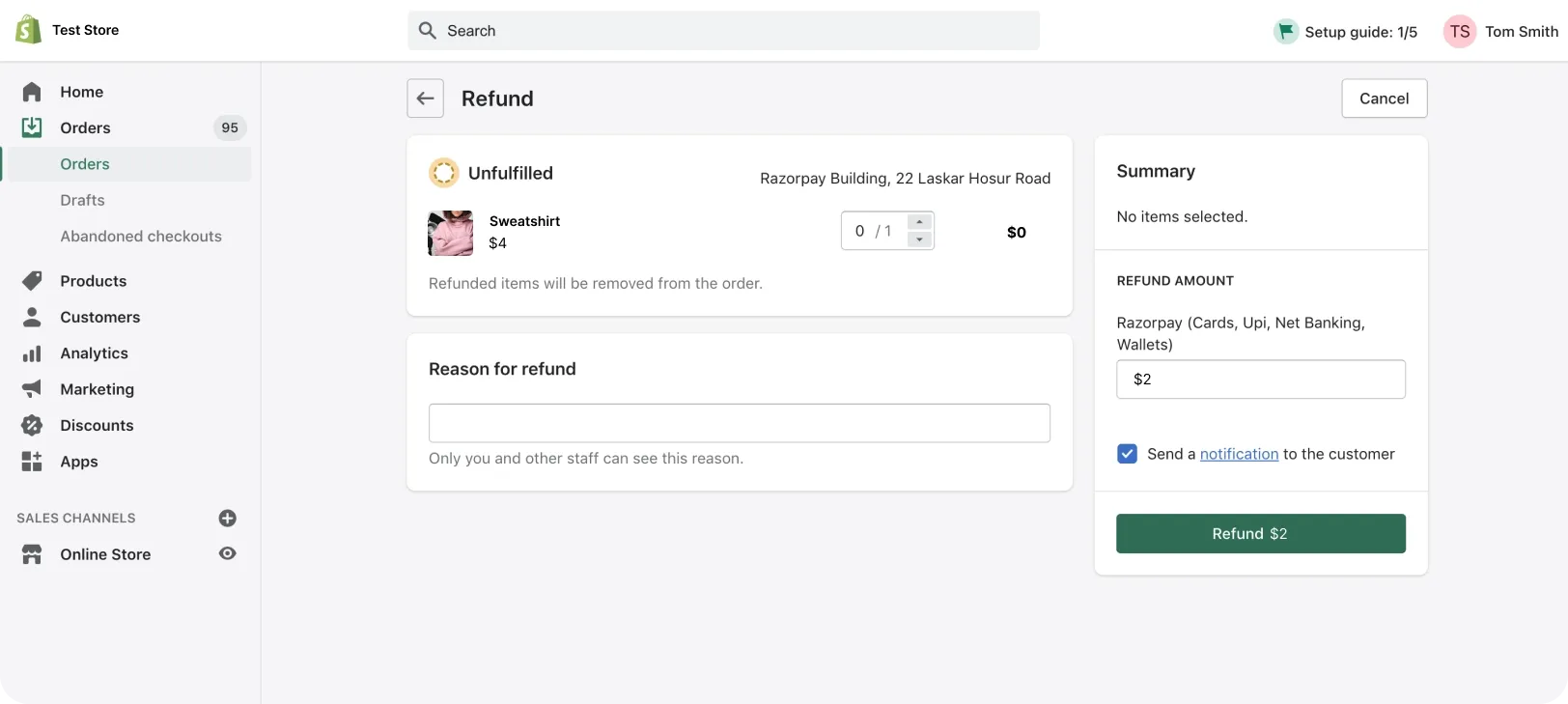This screenshot has height=704, width=1568.
Task: Increase Sweatshirt refund quantity with up arrow
Action: 920,222
